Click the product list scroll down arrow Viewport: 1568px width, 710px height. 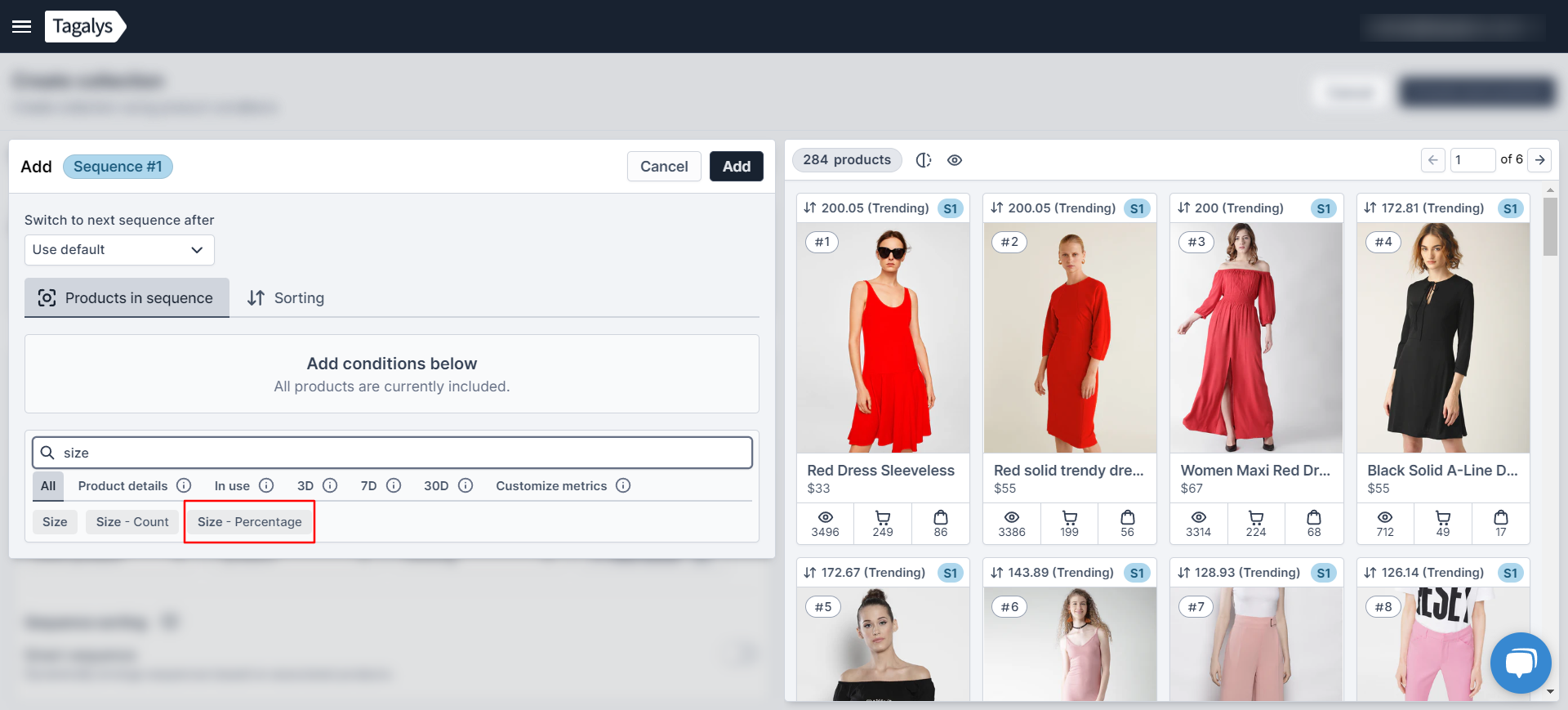point(1550,691)
